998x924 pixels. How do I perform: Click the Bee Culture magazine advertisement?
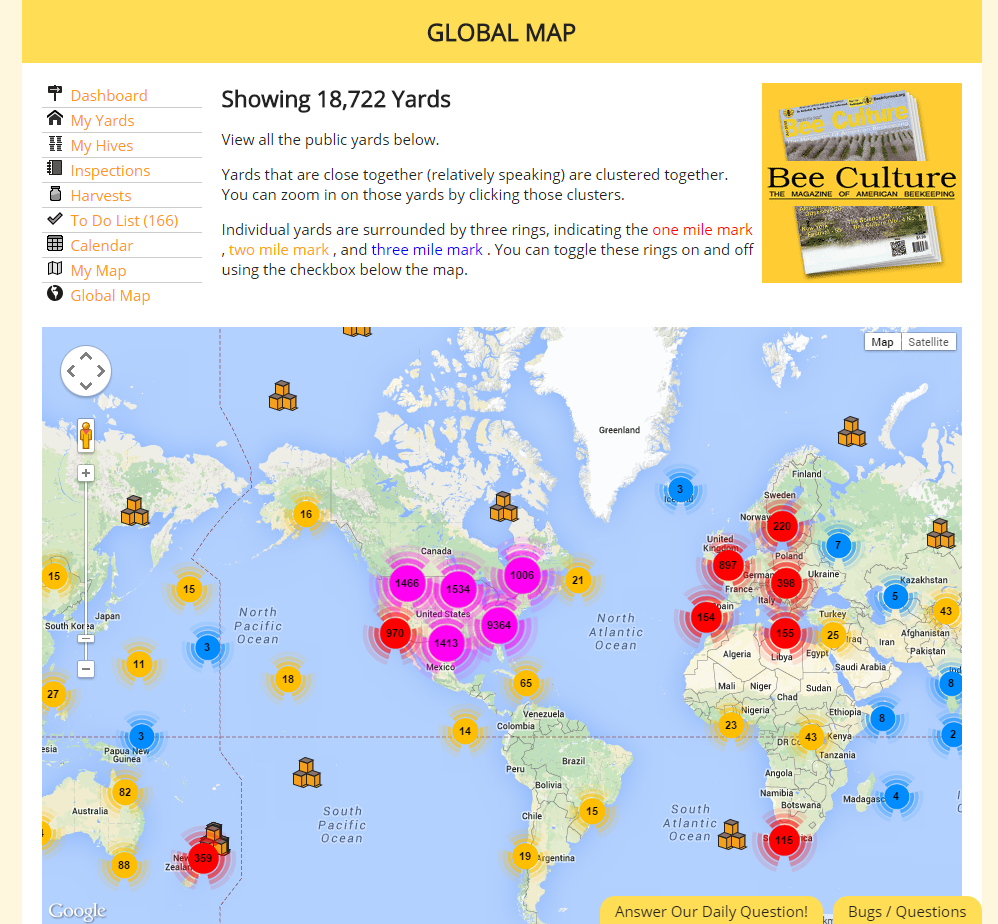tap(861, 183)
